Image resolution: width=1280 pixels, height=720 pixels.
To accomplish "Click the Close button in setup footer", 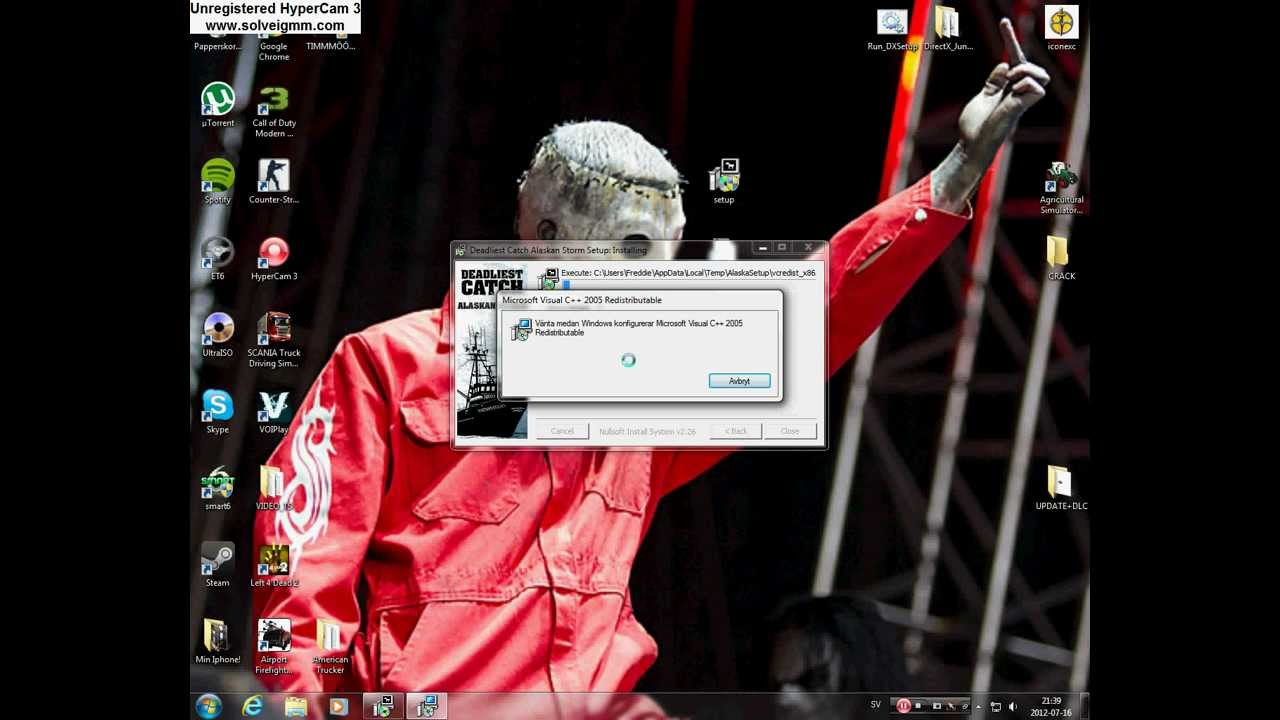I will click(790, 431).
